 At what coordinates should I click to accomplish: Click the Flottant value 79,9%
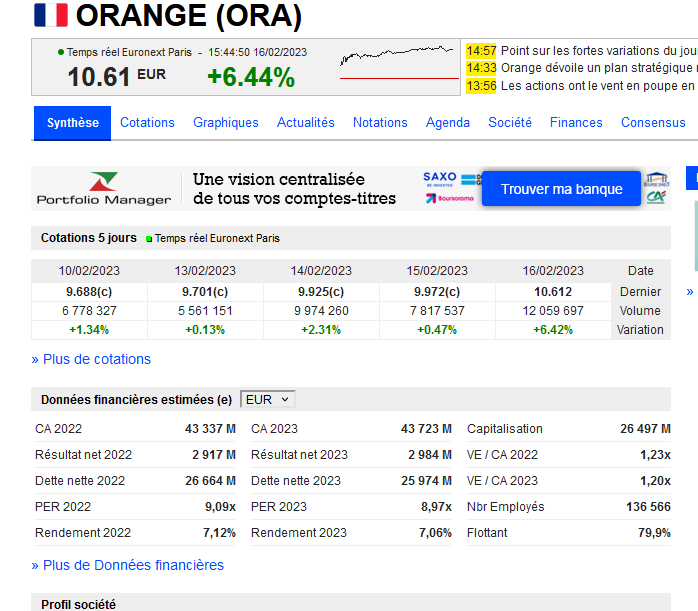[654, 533]
